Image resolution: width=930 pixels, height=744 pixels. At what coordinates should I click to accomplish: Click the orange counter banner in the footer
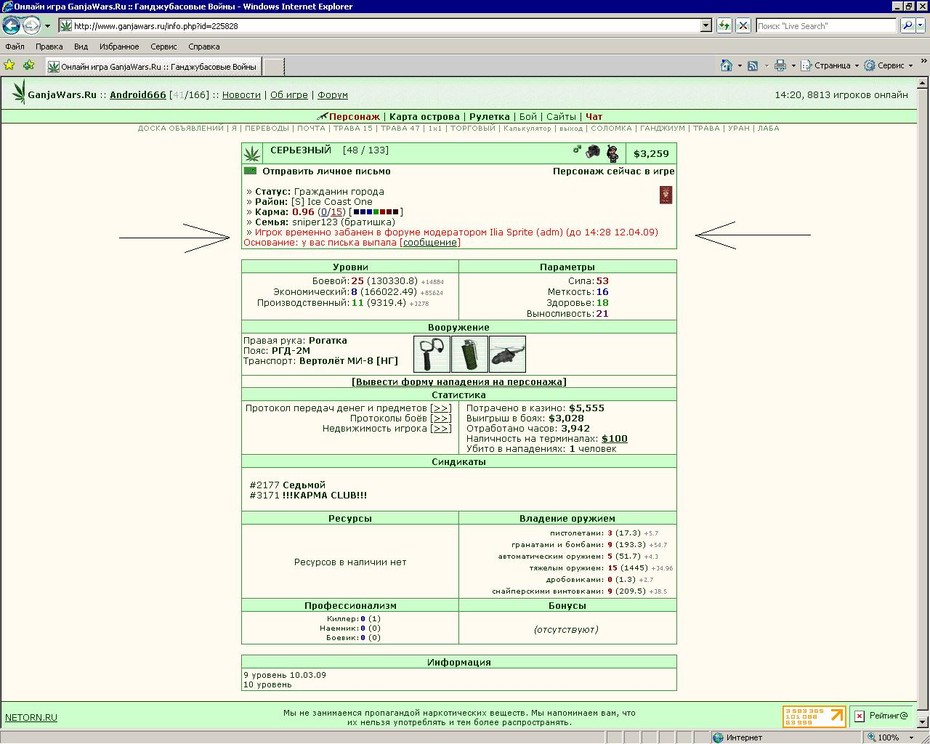point(814,716)
